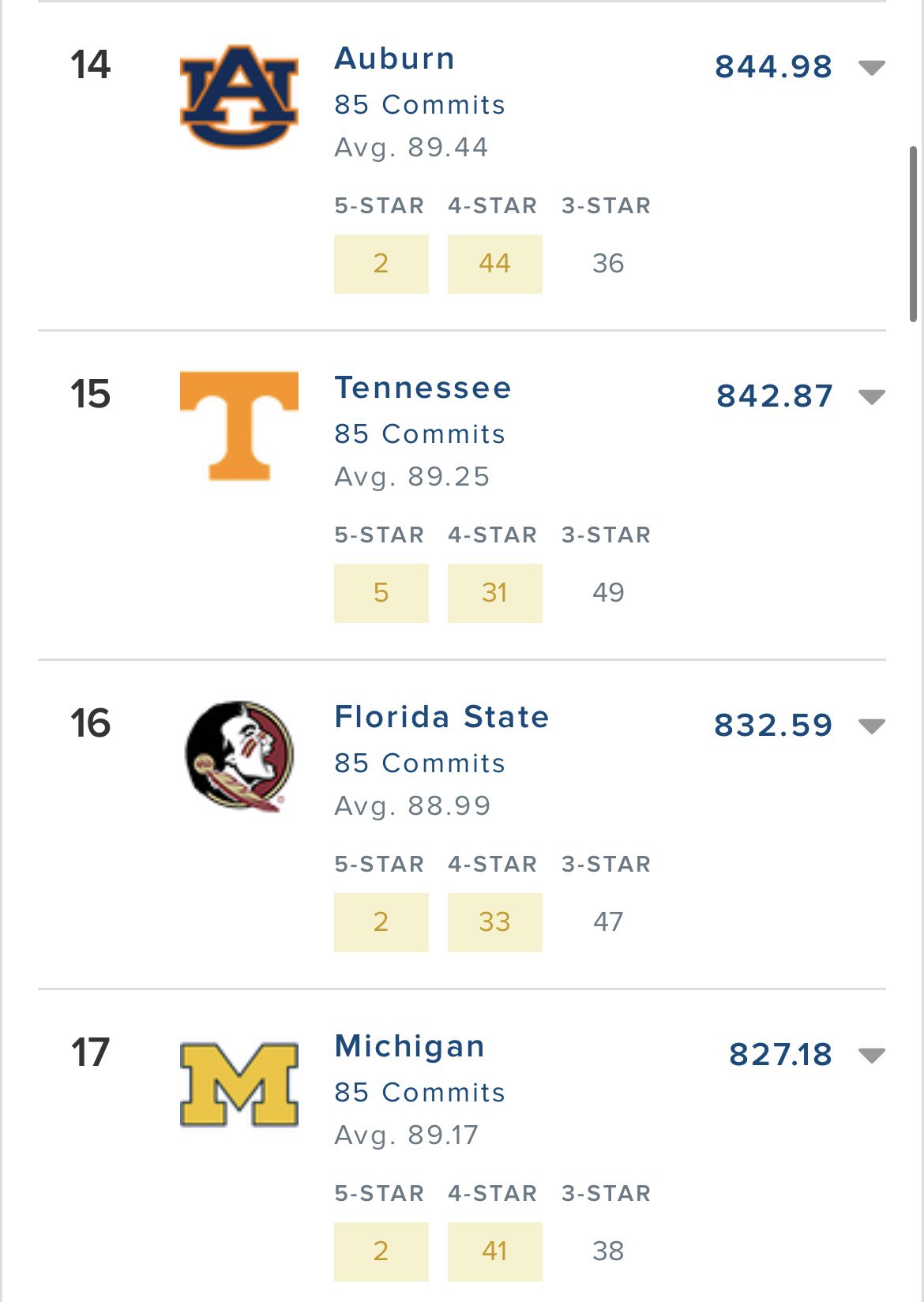Viewport: 924px width, 1302px height.
Task: Click the Auburn team logo
Action: point(239,96)
